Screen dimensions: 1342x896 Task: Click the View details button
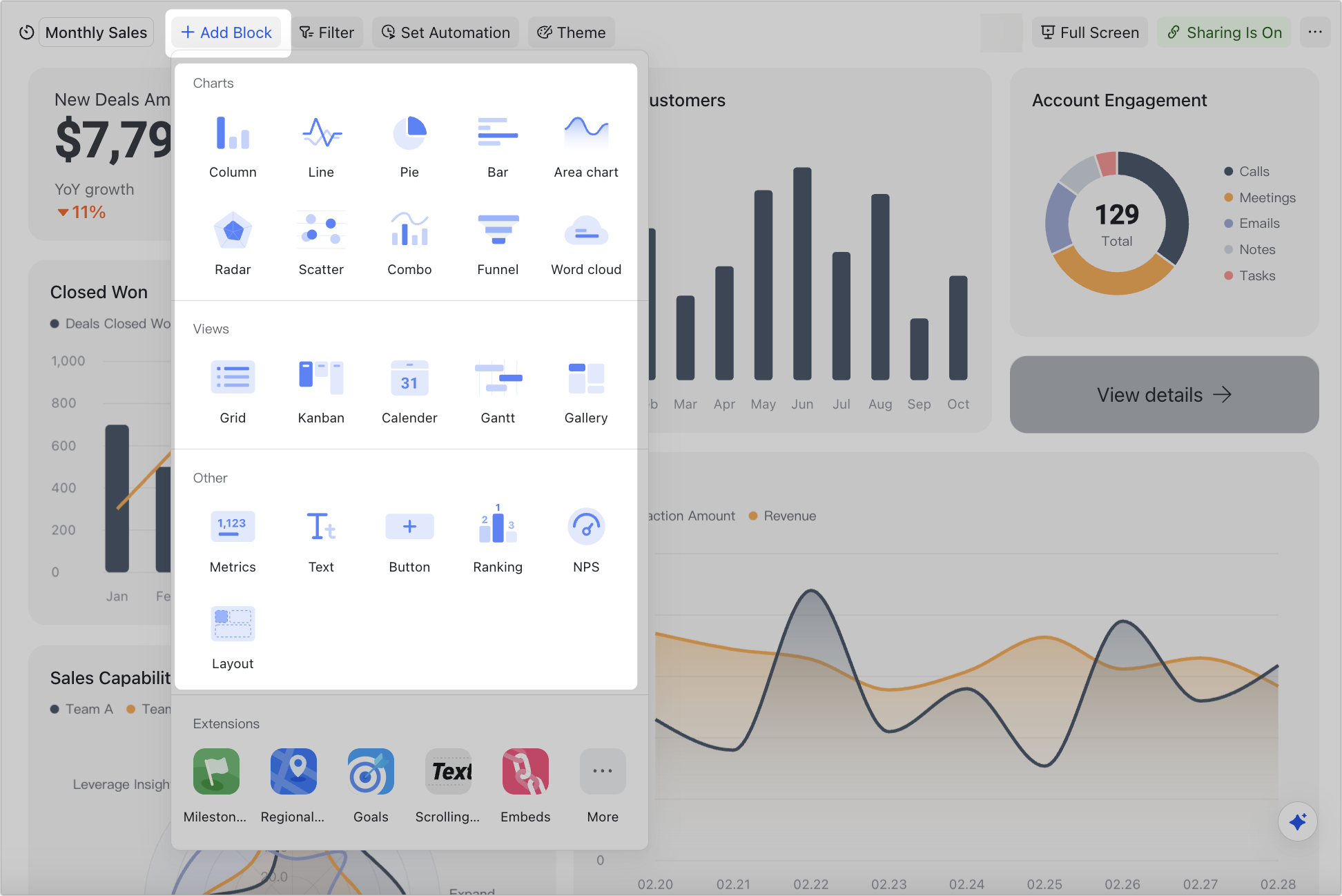(x=1164, y=395)
